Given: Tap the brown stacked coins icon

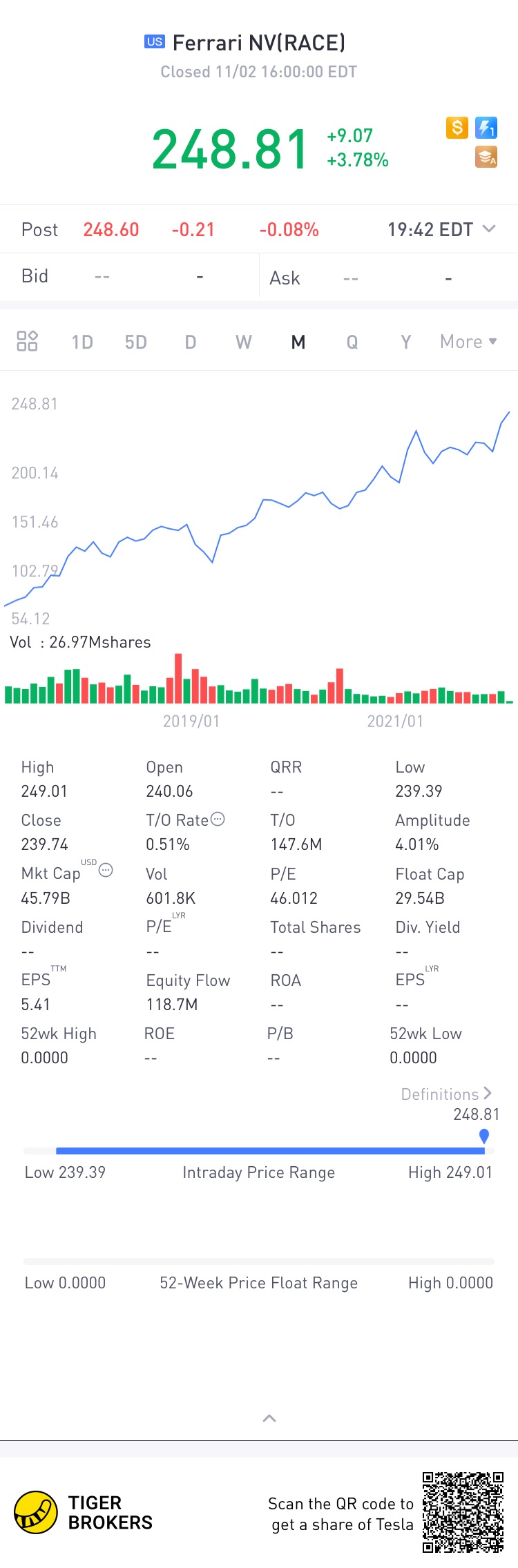Looking at the screenshot, I should (486, 157).
